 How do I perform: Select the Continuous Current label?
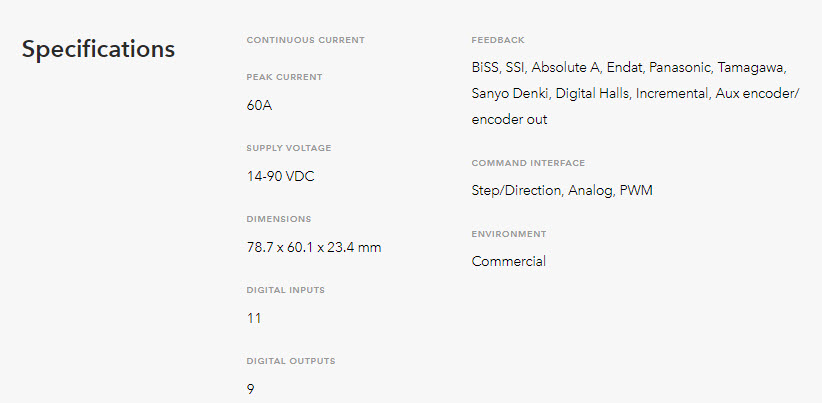[306, 40]
